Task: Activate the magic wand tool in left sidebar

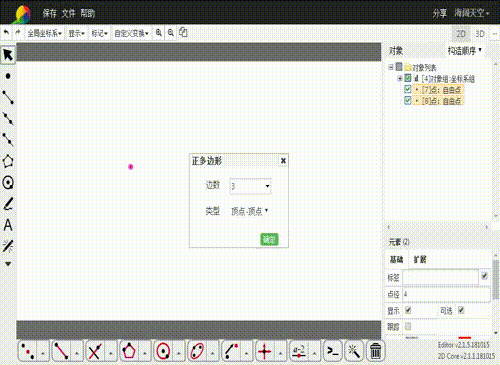Action: [x=8, y=246]
